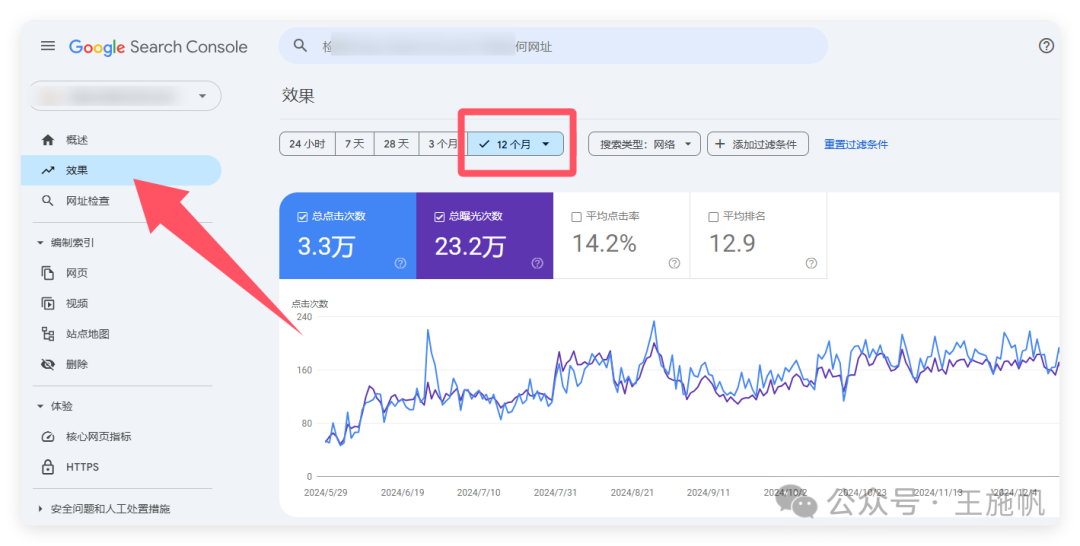This screenshot has height=546, width=1080.
Task: Click the Google Search Console logo
Action: 158,47
